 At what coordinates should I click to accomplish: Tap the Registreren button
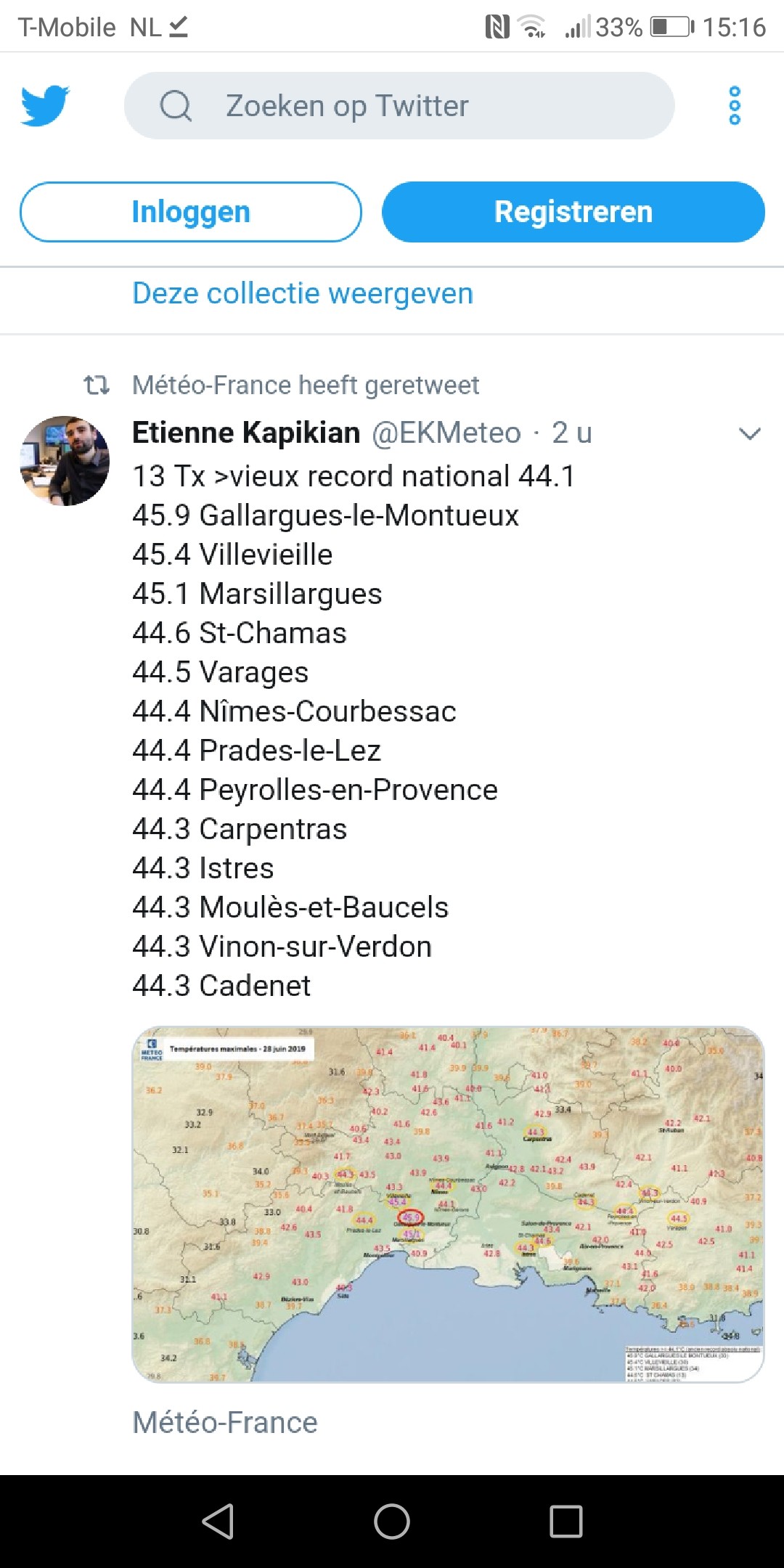[573, 212]
